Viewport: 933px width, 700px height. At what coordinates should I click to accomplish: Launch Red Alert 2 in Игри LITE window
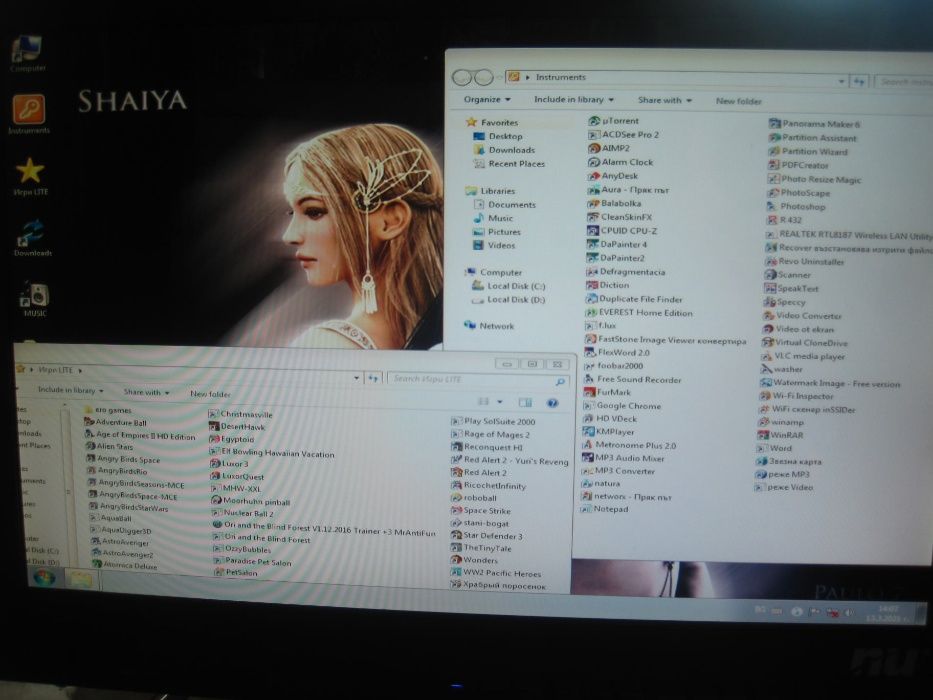pyautogui.click(x=479, y=472)
